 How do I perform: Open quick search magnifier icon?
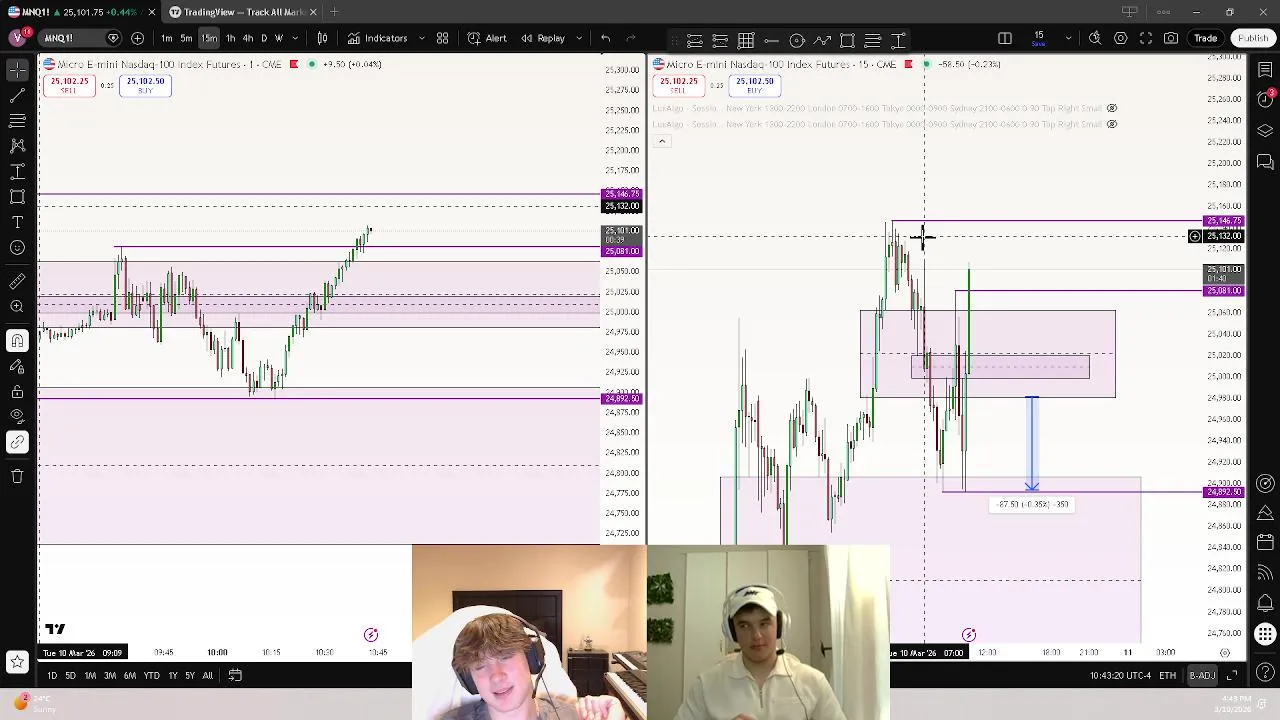[1095, 38]
